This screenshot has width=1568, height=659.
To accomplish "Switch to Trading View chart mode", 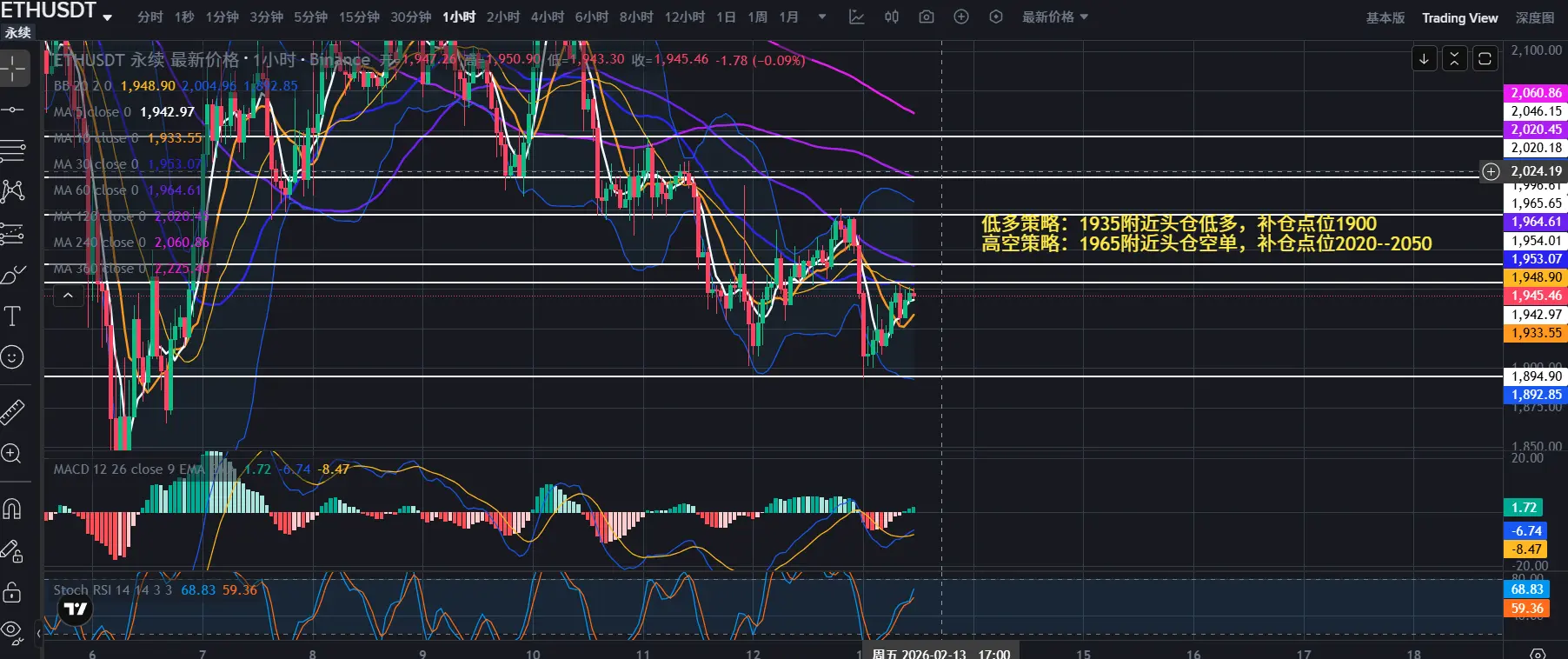I will (1460, 17).
